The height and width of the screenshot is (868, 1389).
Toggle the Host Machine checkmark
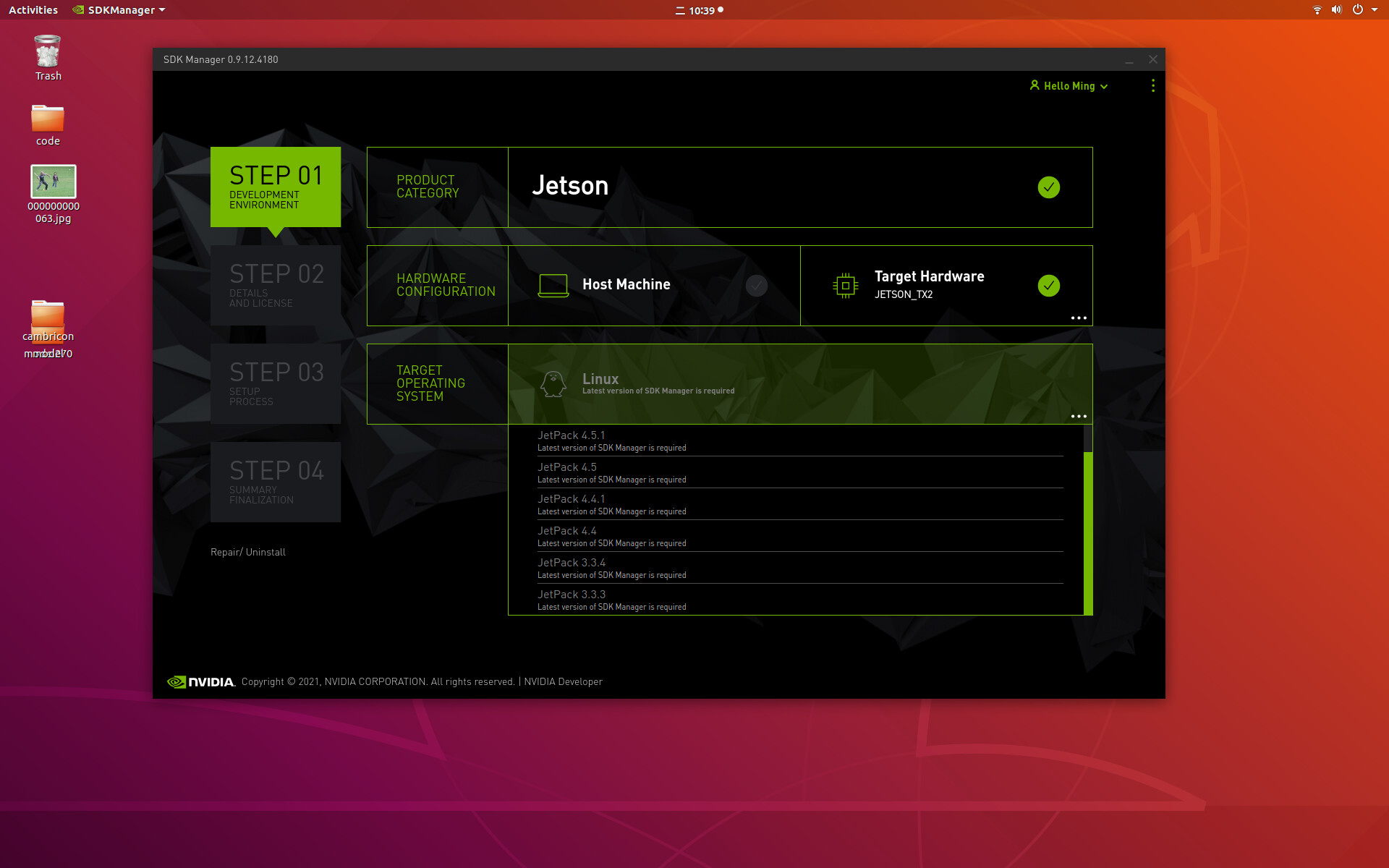click(757, 286)
